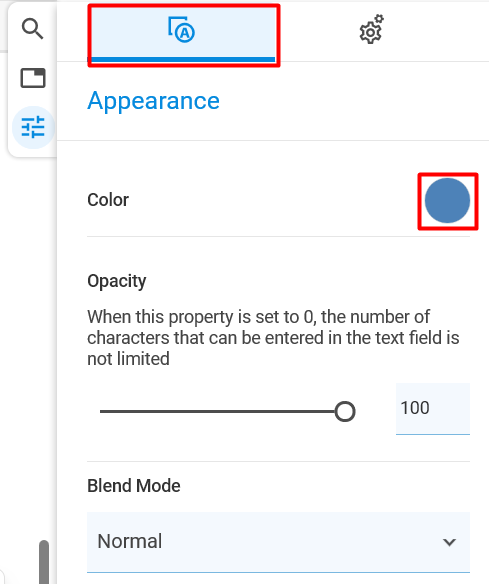The height and width of the screenshot is (584, 489).
Task: Click the Opacity description text
Action: pyautogui.click(x=273, y=338)
